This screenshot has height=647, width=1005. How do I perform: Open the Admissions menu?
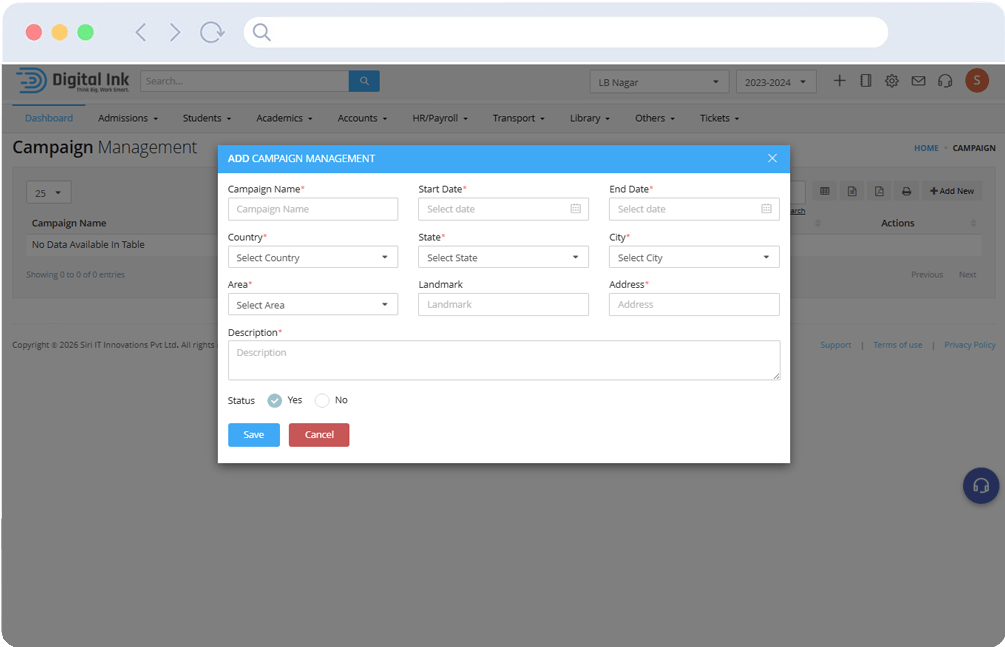coord(127,118)
